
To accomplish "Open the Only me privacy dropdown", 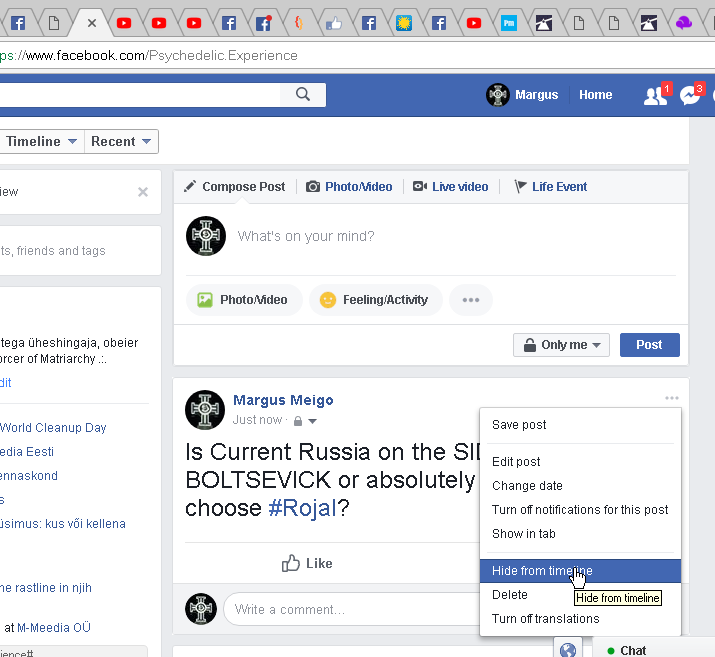I will [x=561, y=345].
